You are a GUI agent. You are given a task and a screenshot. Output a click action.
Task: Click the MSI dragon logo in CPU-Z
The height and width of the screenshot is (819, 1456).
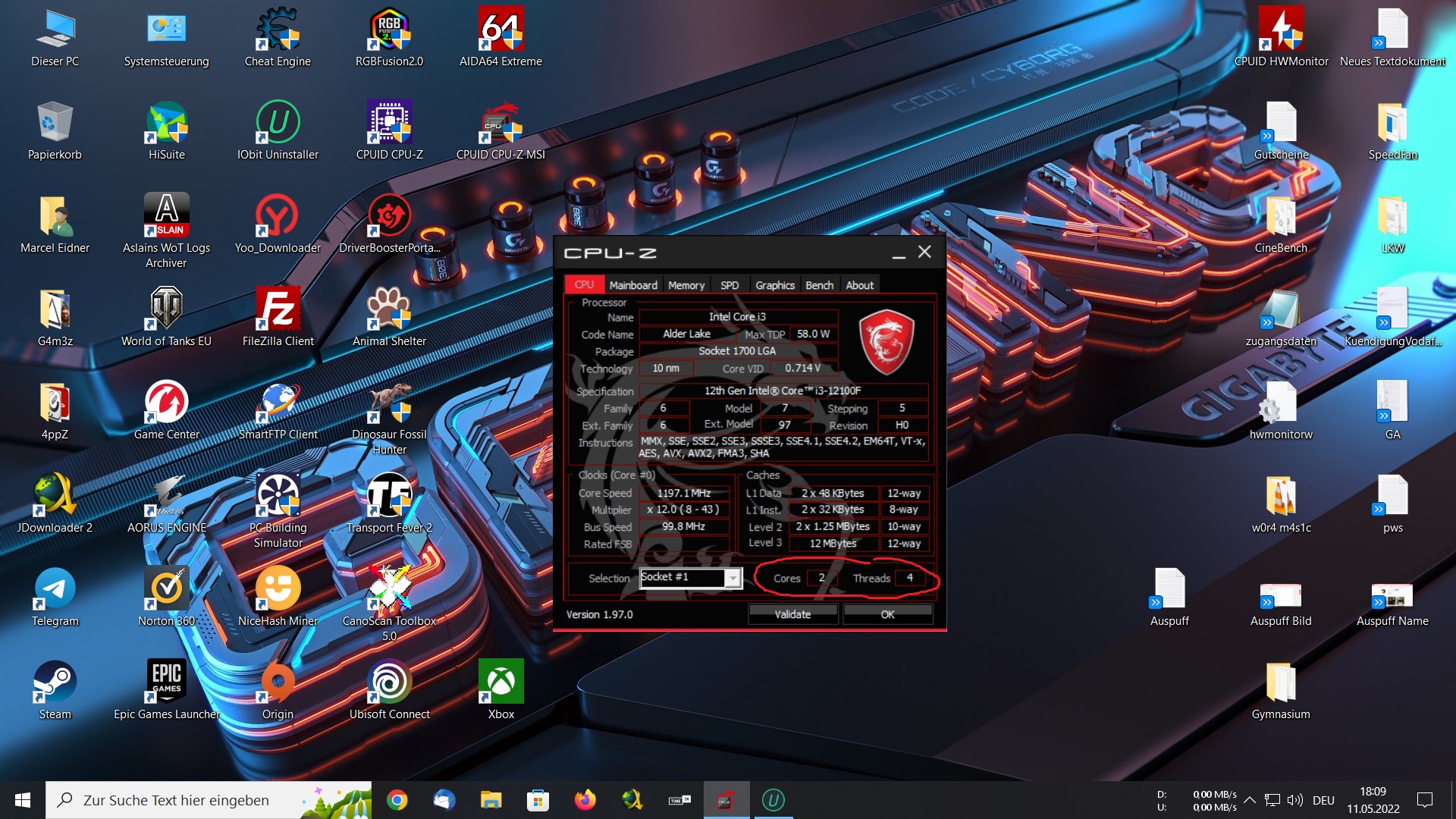pos(886,343)
